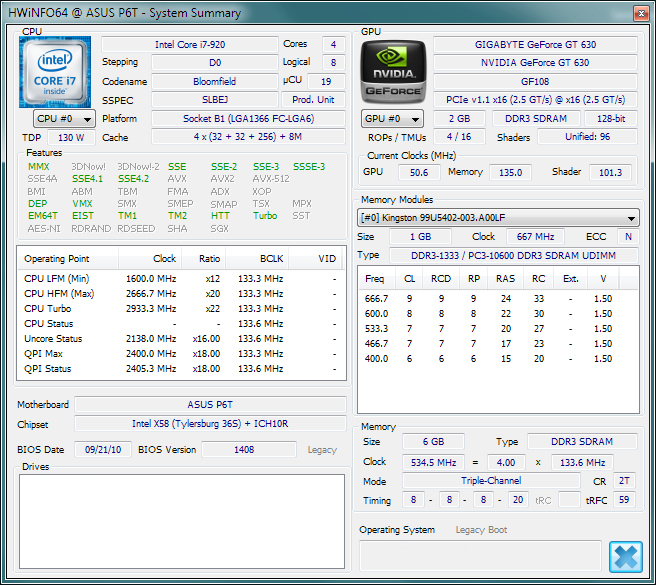Click the GIGABYTE GeForce GT 630 field
This screenshot has width=656, height=585.
point(535,45)
